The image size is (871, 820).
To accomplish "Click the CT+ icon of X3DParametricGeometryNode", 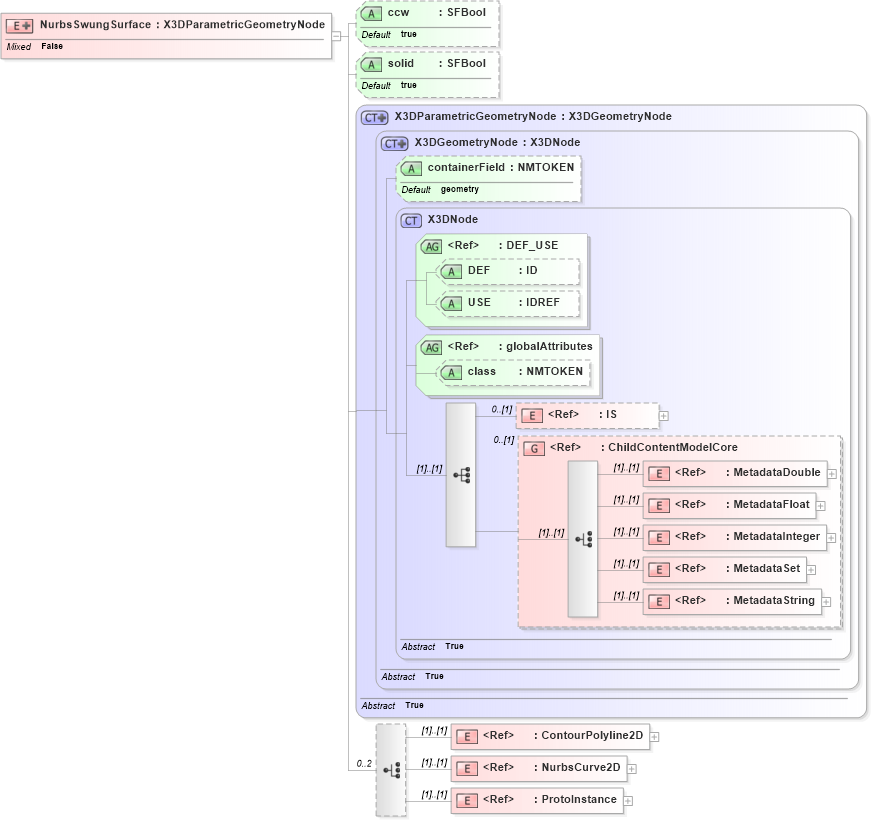I will tap(374, 117).
